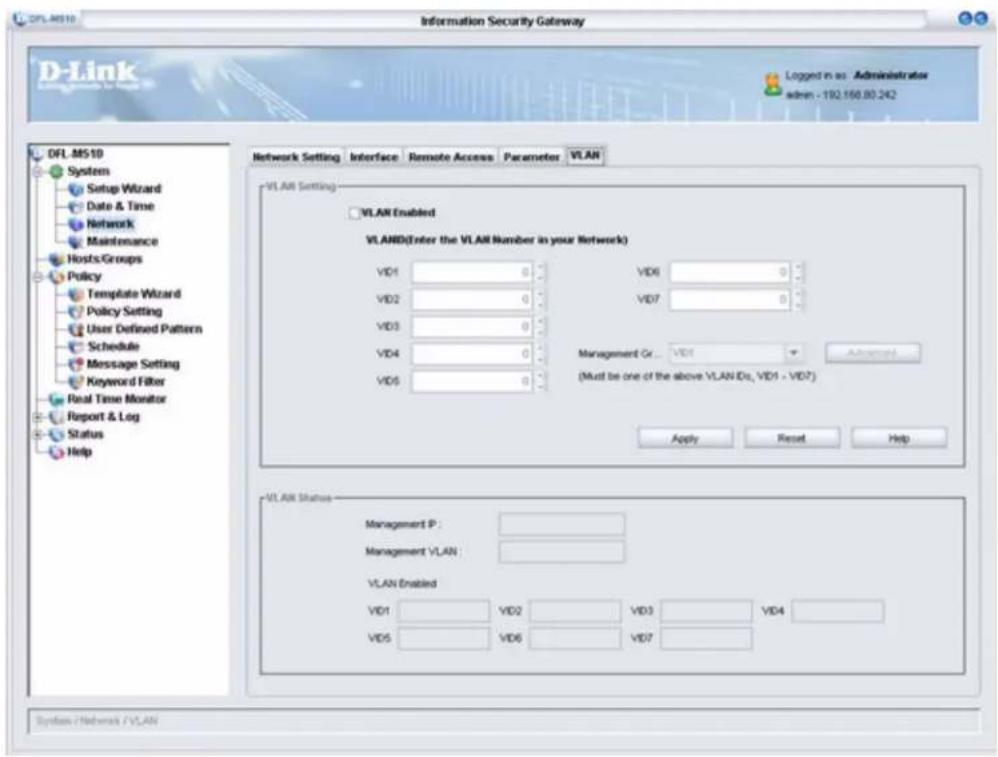Viewport: 998px width, 757px height.
Task: Click the Policy node icon
Action: [x=57, y=276]
